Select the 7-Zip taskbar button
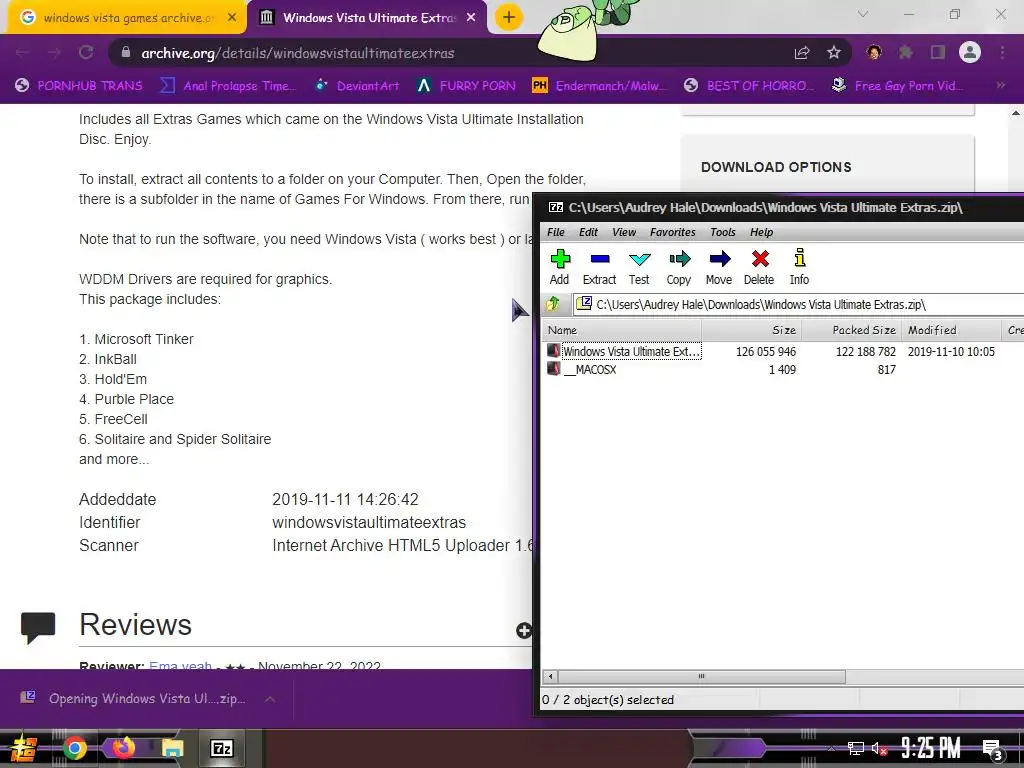The width and height of the screenshot is (1024, 768). (222, 748)
